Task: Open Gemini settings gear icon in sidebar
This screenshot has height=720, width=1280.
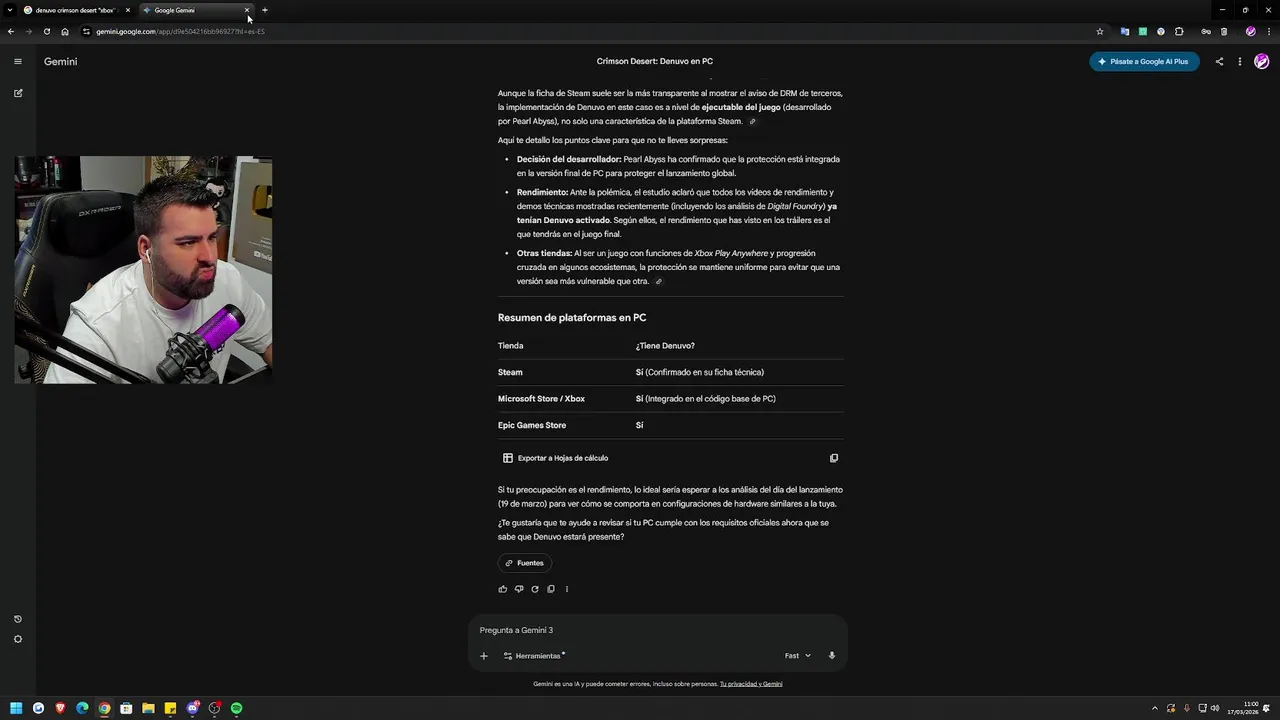Action: 17,639
